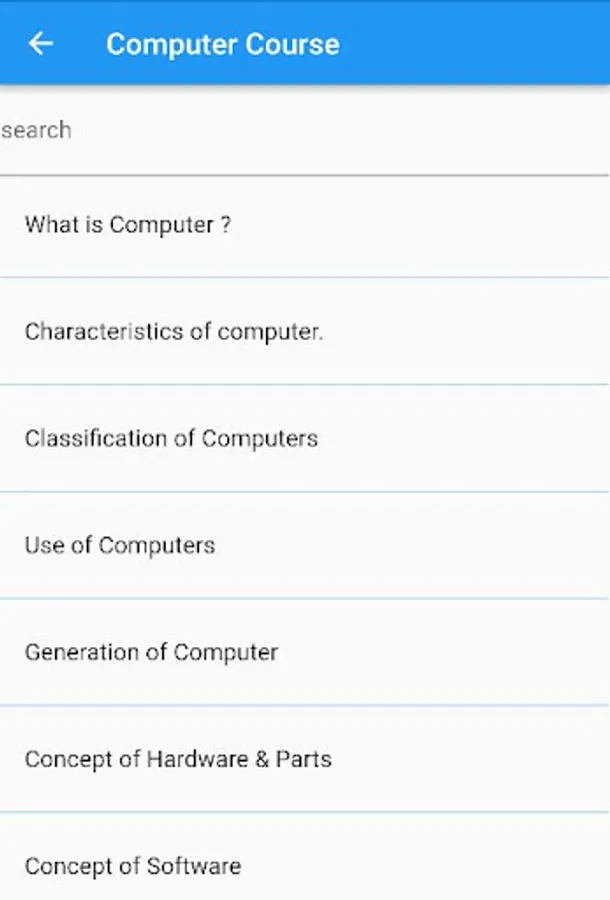
Task: Tap the computer generations list row
Action: (x=305, y=652)
